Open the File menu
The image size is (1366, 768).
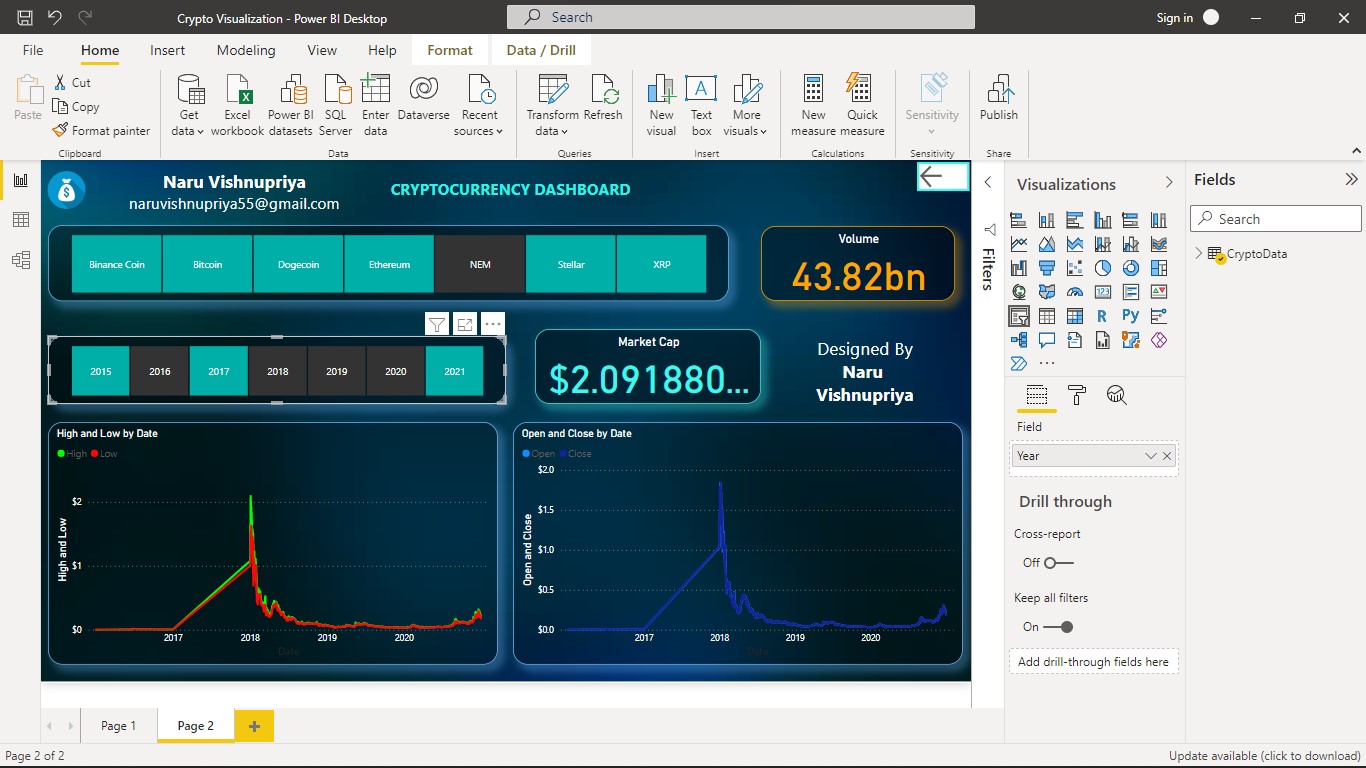(33, 50)
